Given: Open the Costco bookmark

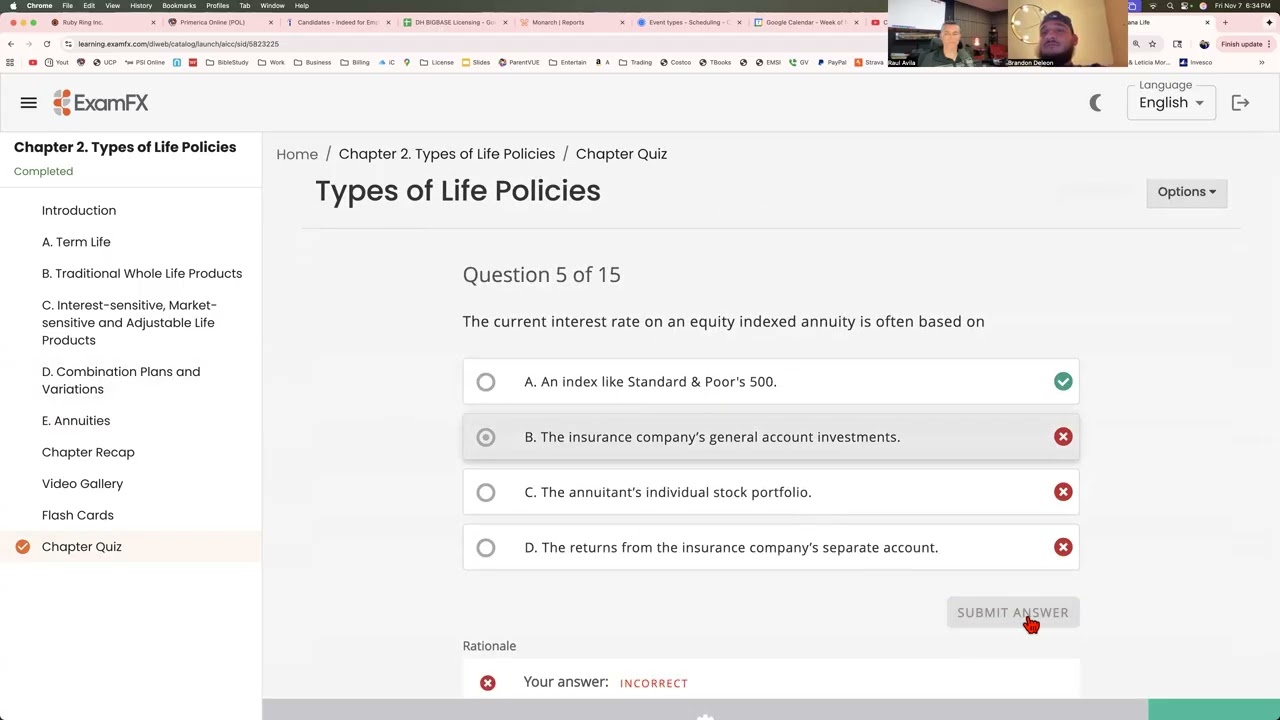Looking at the screenshot, I should 675,62.
